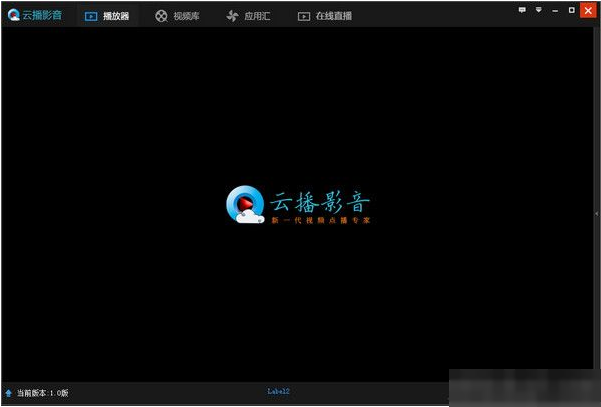Maximize the 云播影音 player window
601x407 pixels.
tap(571, 10)
